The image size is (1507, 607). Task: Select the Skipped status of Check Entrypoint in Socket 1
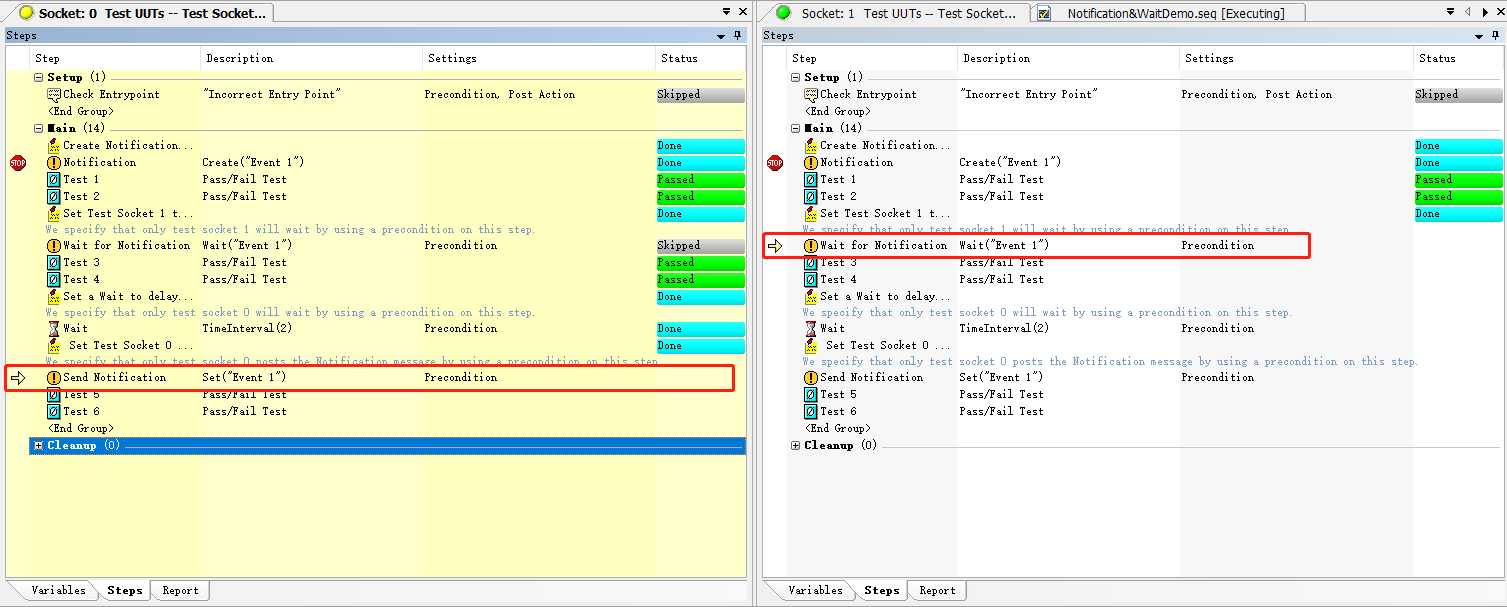pyautogui.click(x=1458, y=94)
